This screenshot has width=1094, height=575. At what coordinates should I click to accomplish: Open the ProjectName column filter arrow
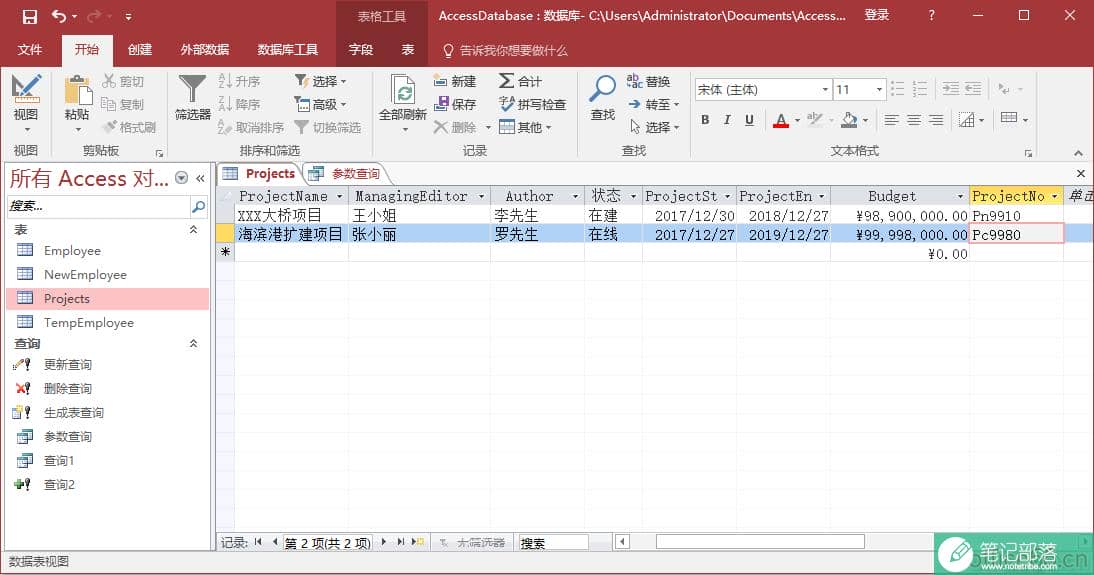[x=340, y=197]
